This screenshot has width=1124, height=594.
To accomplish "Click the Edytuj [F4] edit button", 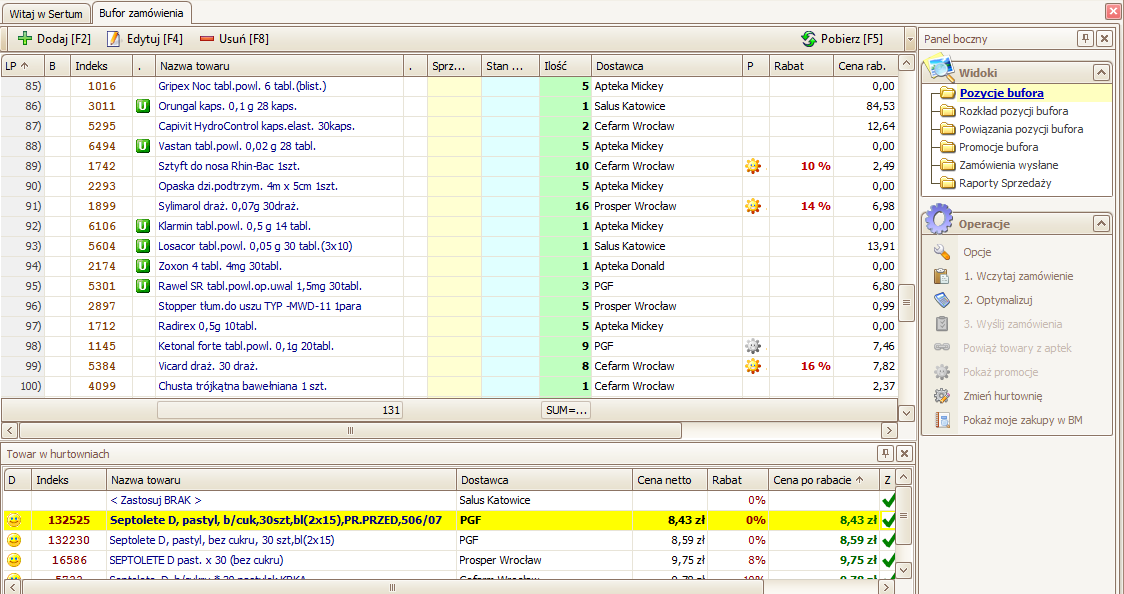I will click(145, 39).
